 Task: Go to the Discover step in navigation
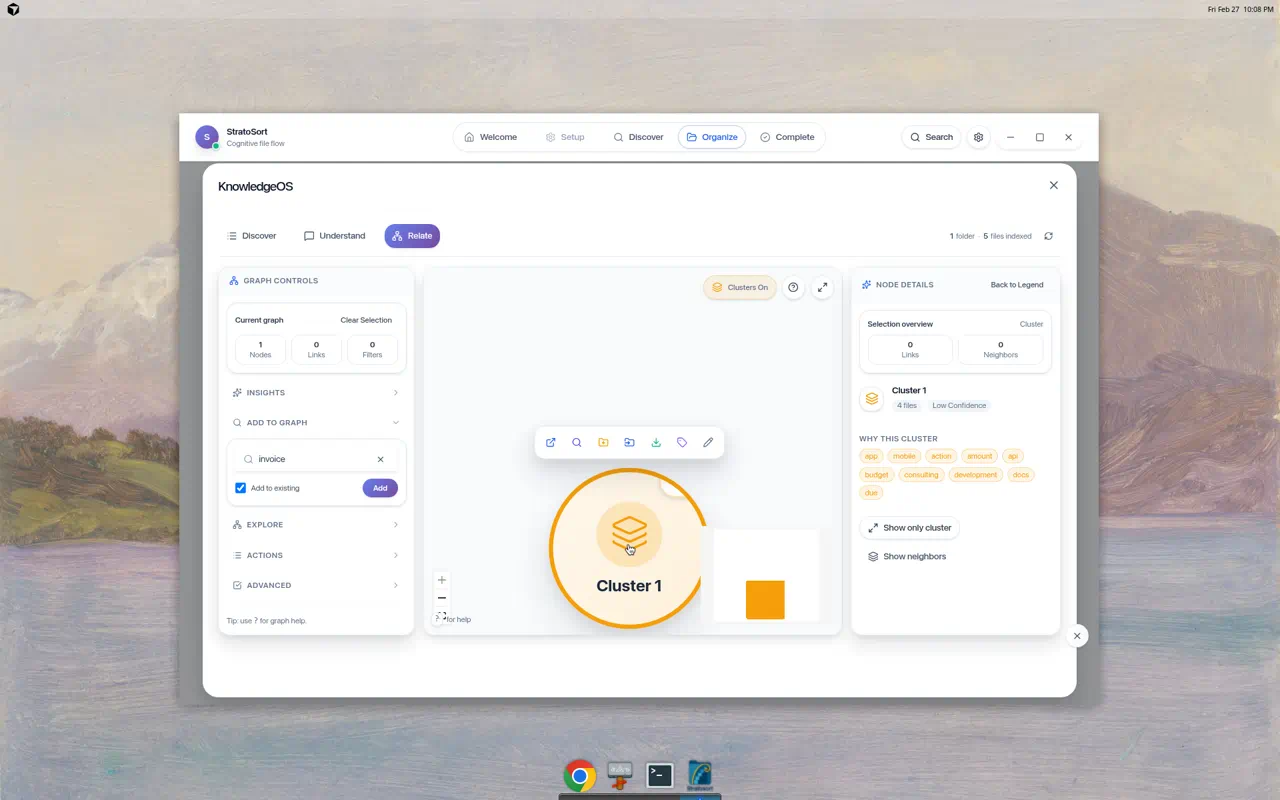click(x=638, y=137)
